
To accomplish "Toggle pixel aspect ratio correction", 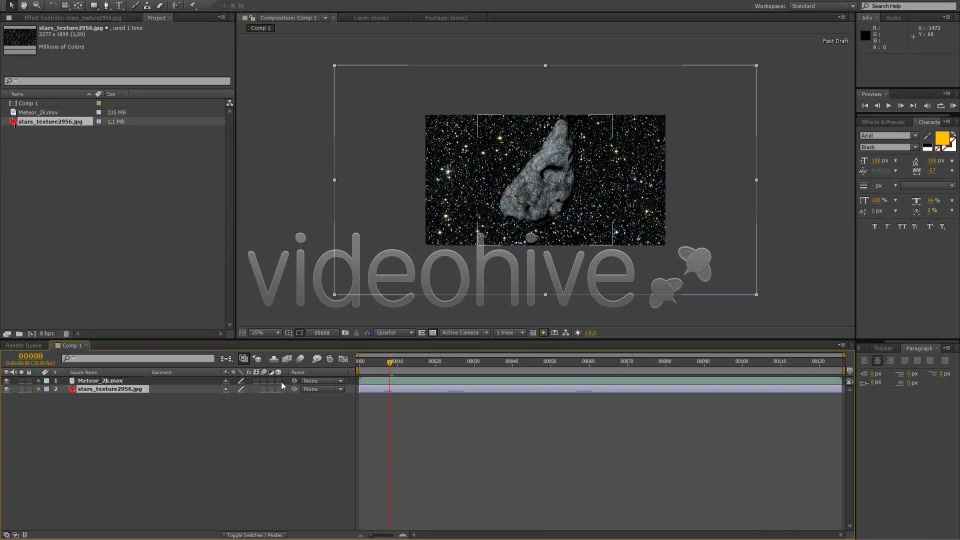I will tap(533, 332).
